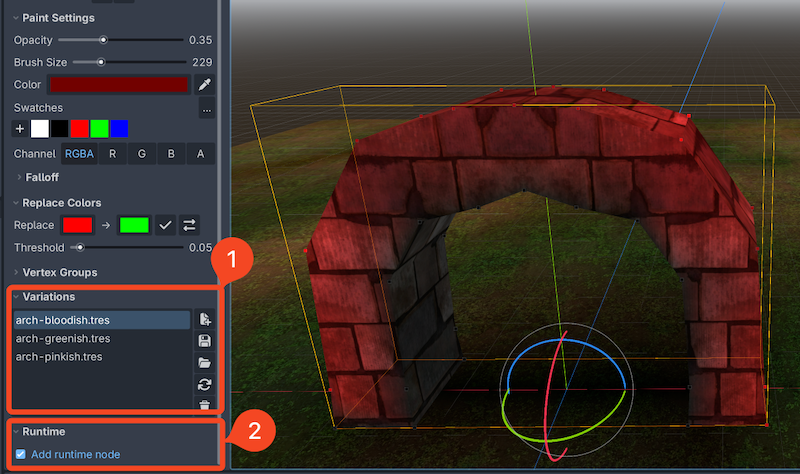Click the Threshold value 0.05
800x474 pixels.
pyautogui.click(x=201, y=248)
